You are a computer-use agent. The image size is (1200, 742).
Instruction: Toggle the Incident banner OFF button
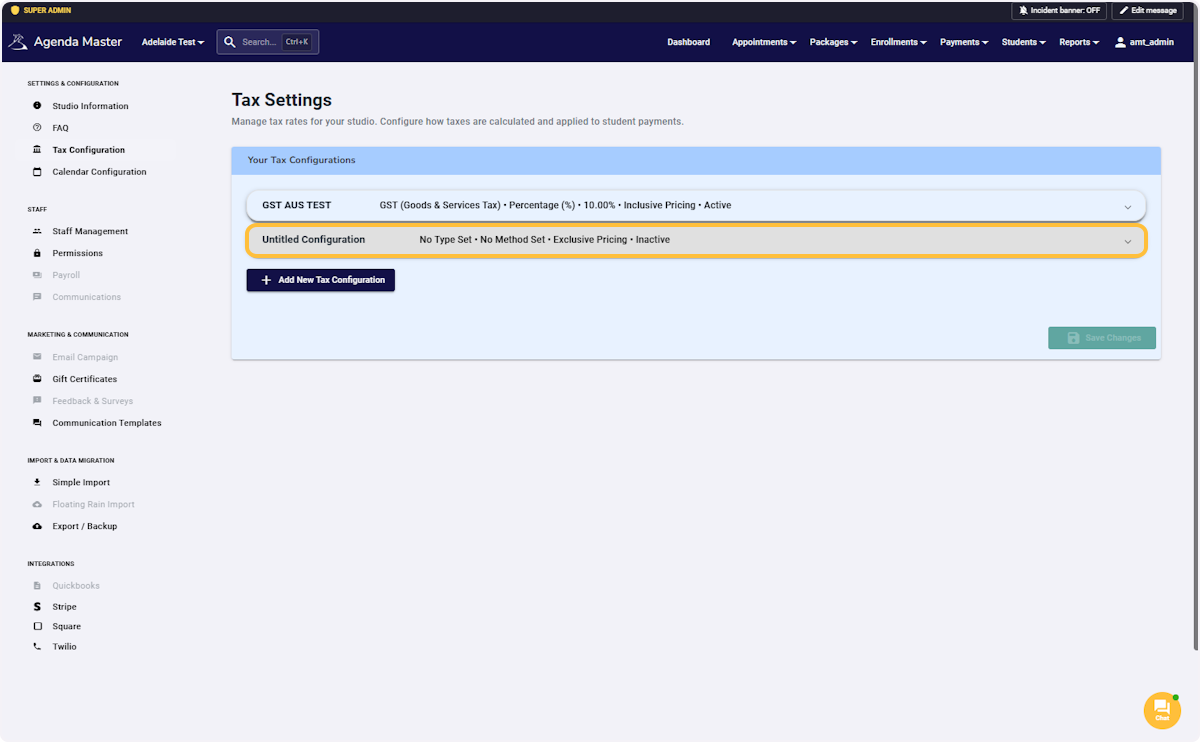click(1059, 10)
